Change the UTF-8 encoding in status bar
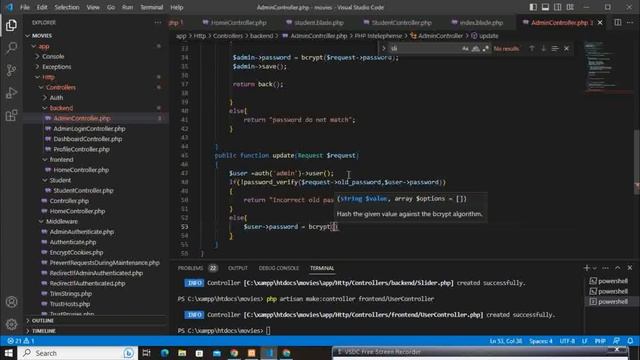Screen dimensions: 640x360 click(x=567, y=341)
